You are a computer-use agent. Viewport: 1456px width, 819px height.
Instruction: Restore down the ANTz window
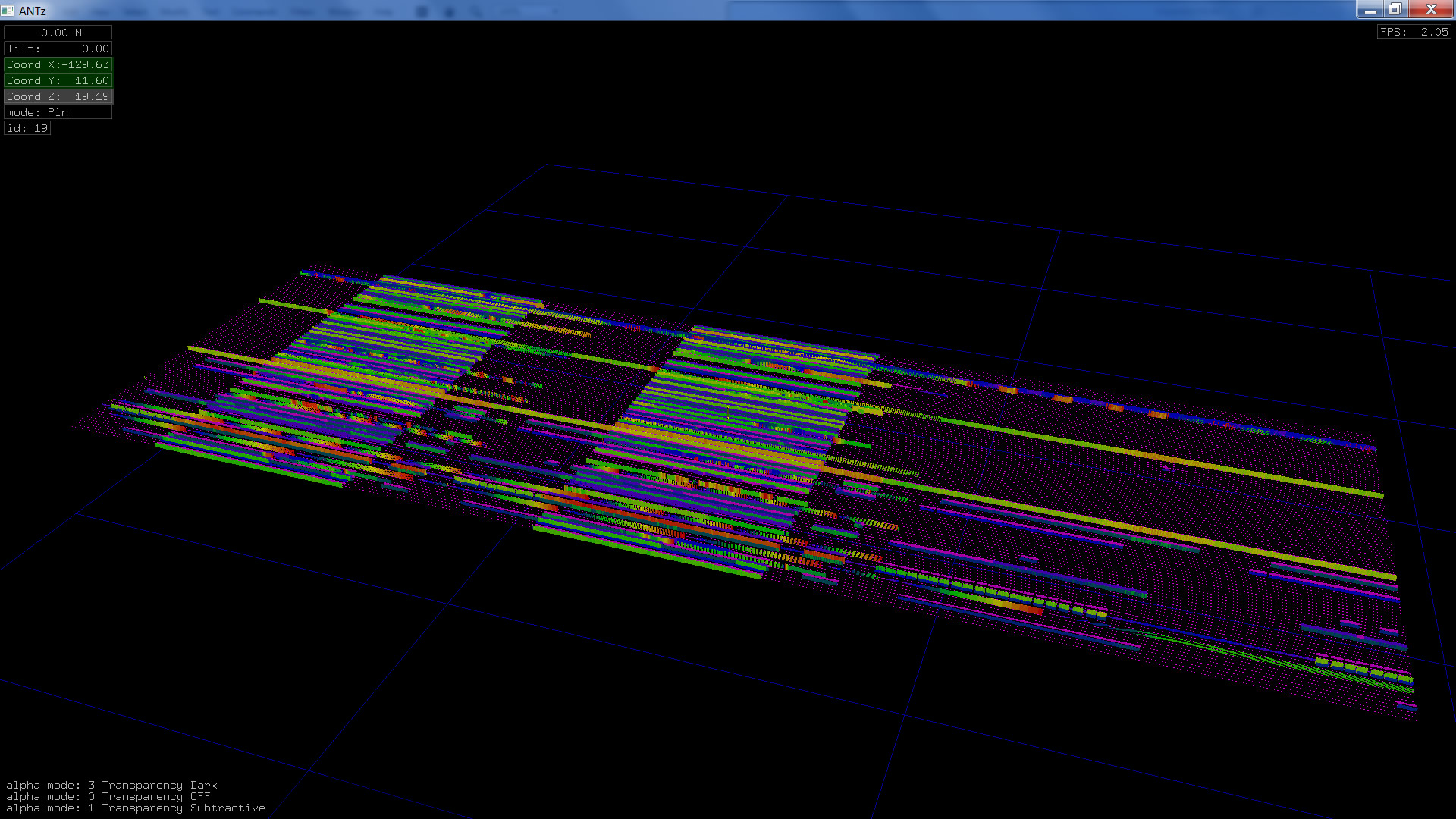[x=1395, y=10]
